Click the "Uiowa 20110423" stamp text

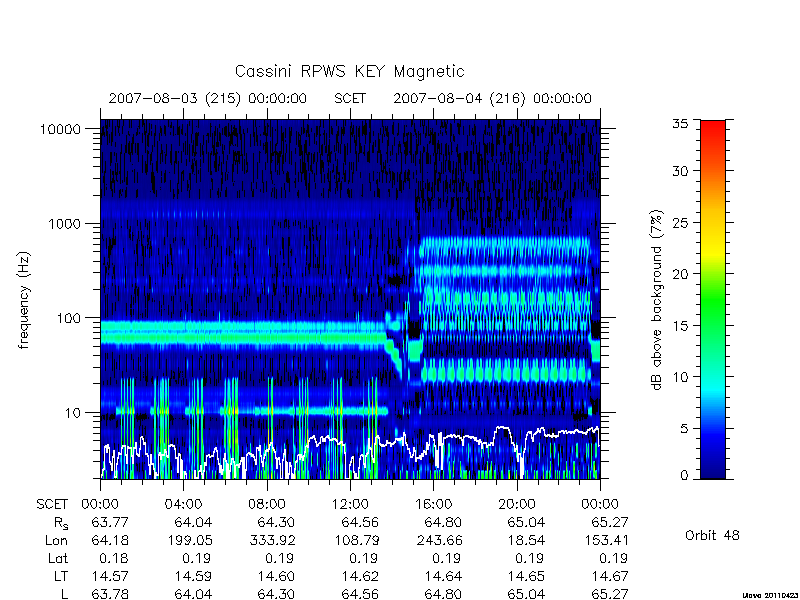[769, 595]
